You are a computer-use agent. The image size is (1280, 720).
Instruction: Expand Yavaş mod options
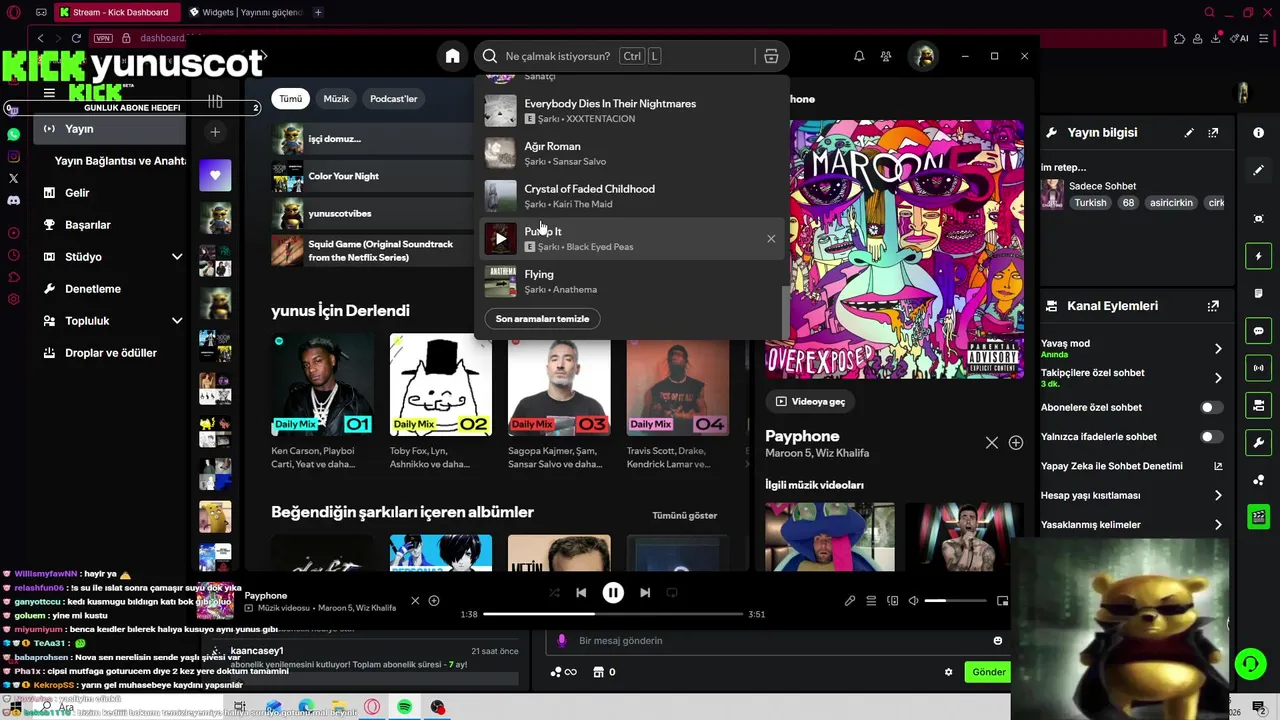click(x=1218, y=348)
